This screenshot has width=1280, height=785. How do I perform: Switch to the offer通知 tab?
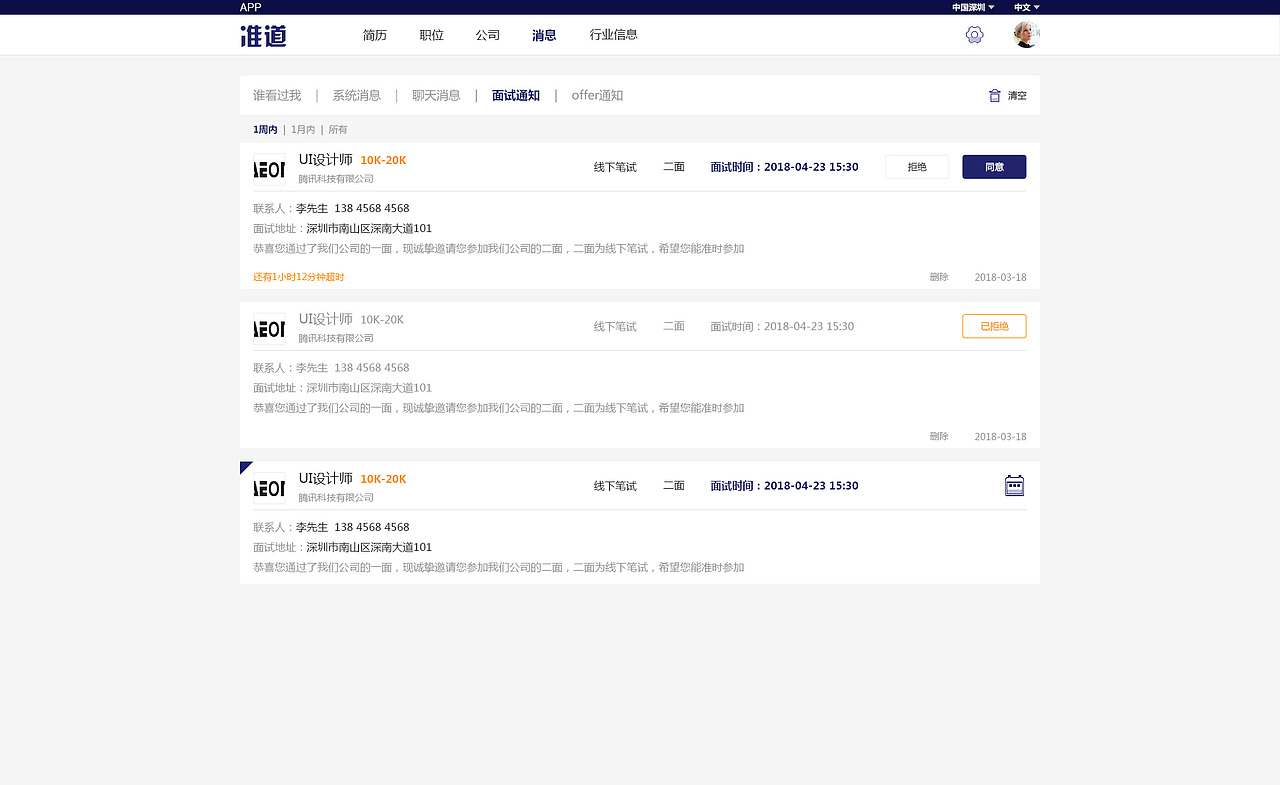[x=597, y=95]
